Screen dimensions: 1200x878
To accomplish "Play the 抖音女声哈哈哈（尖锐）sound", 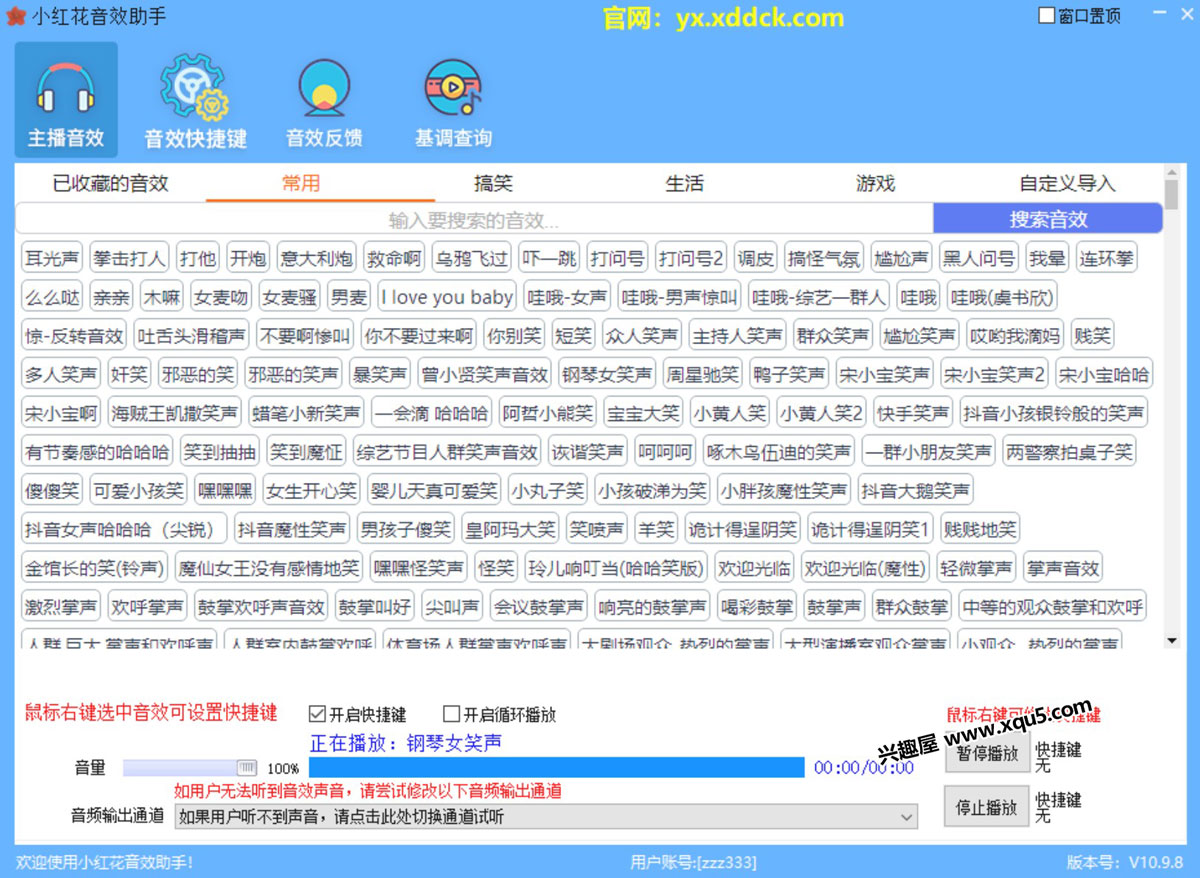I will tap(124, 528).
